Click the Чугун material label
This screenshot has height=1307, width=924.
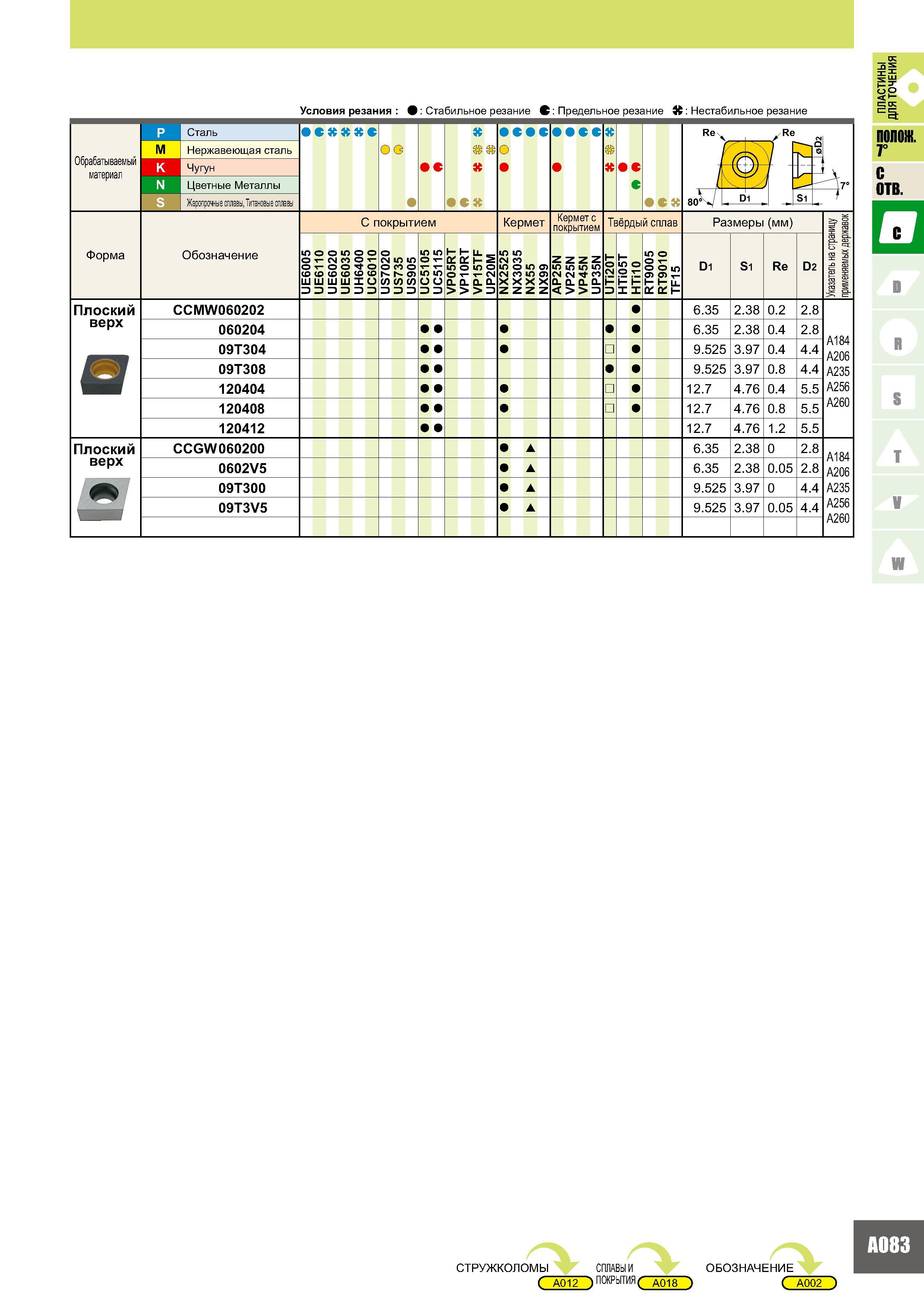201,168
